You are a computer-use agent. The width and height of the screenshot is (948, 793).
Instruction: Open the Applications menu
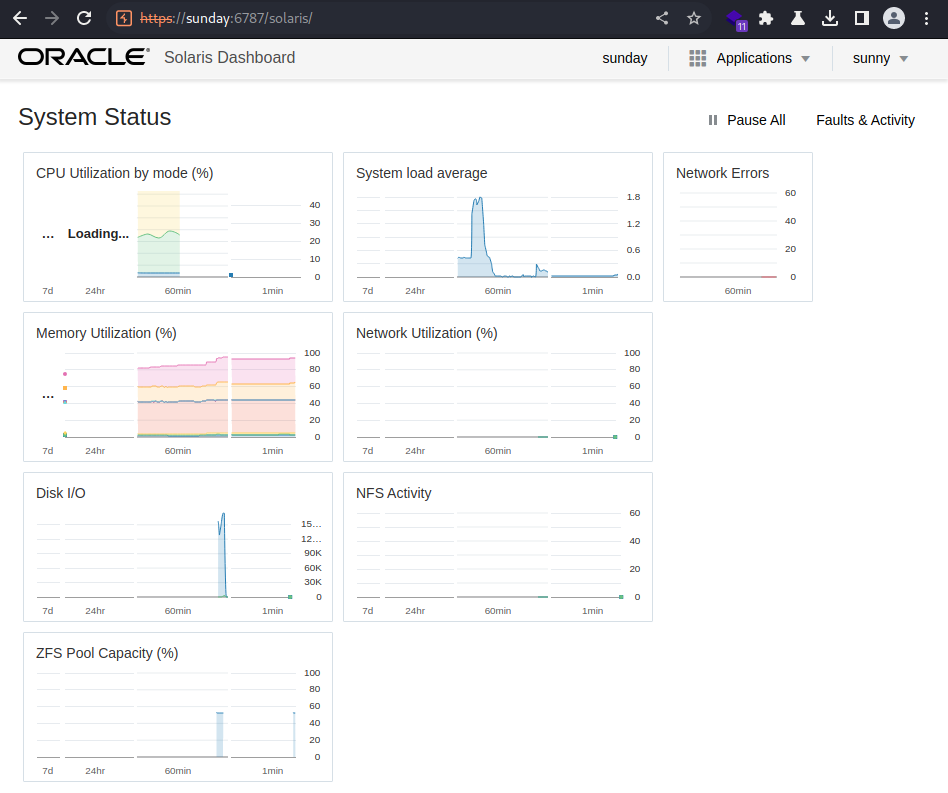click(750, 58)
